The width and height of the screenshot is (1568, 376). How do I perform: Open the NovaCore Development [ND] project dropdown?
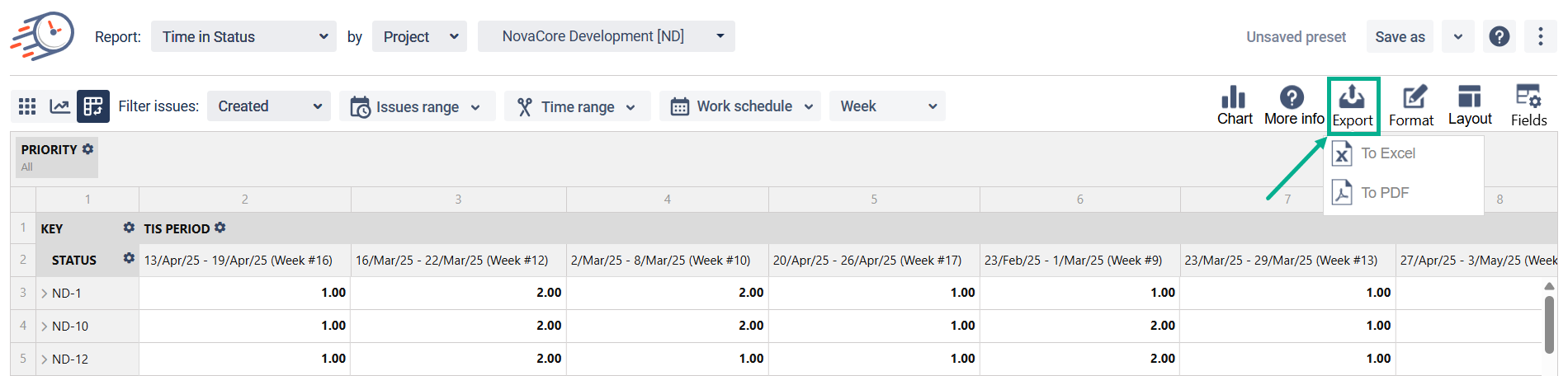[606, 36]
